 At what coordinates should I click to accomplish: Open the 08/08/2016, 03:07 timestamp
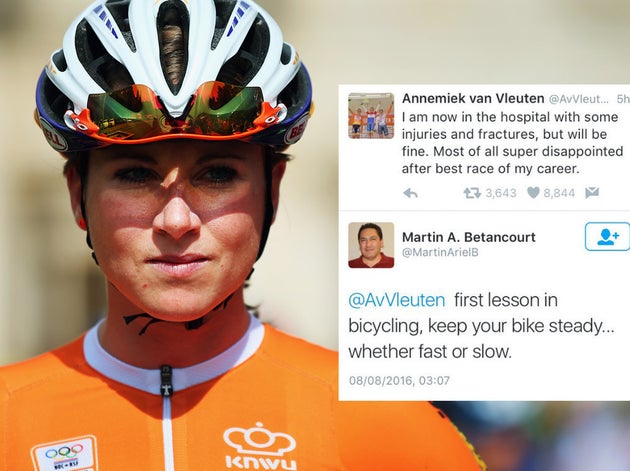[x=399, y=380]
